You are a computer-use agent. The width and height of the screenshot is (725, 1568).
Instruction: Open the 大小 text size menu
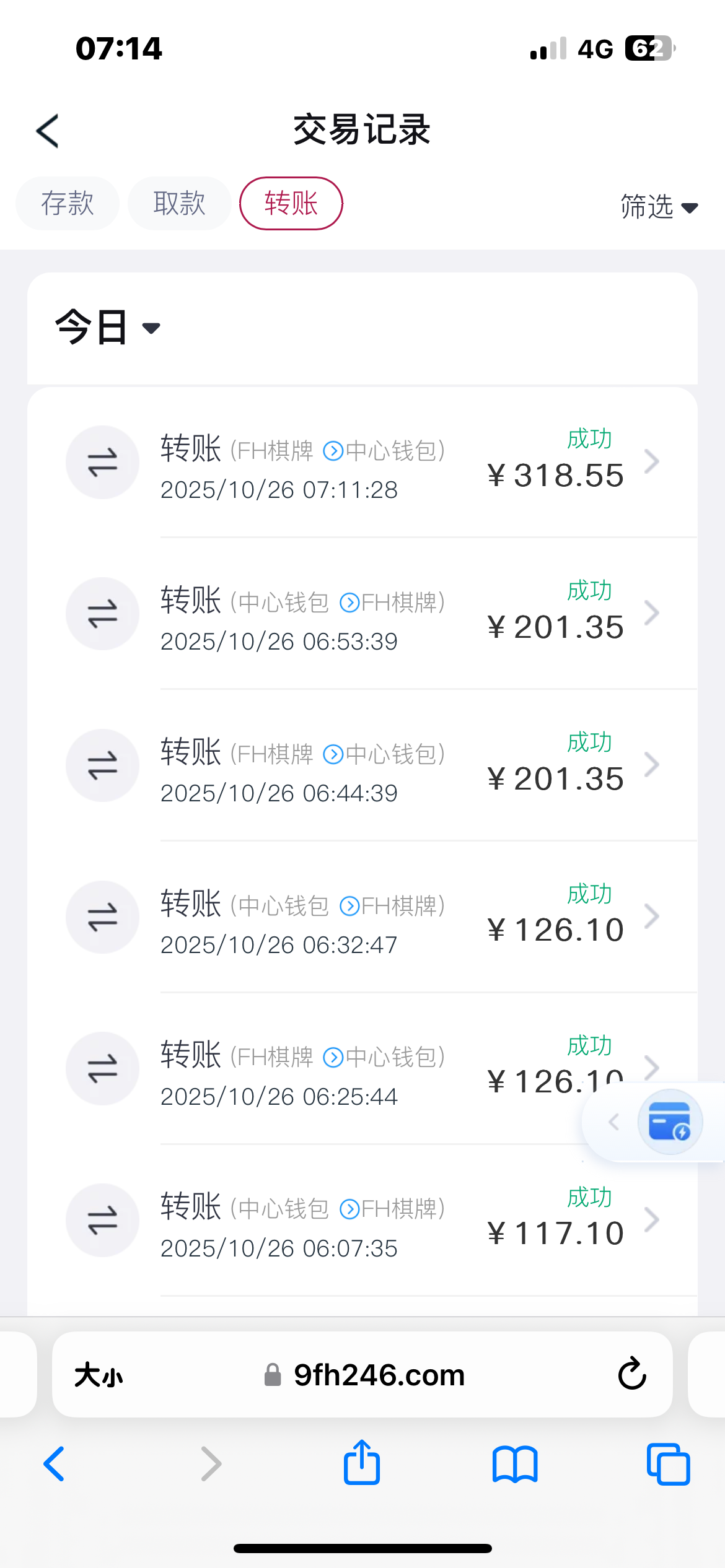pos(99,1375)
